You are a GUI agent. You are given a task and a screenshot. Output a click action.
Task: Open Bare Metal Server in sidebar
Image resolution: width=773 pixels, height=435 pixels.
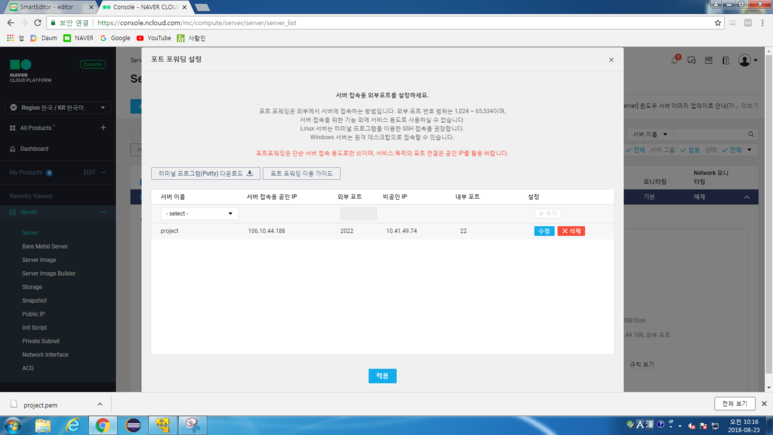(45, 246)
